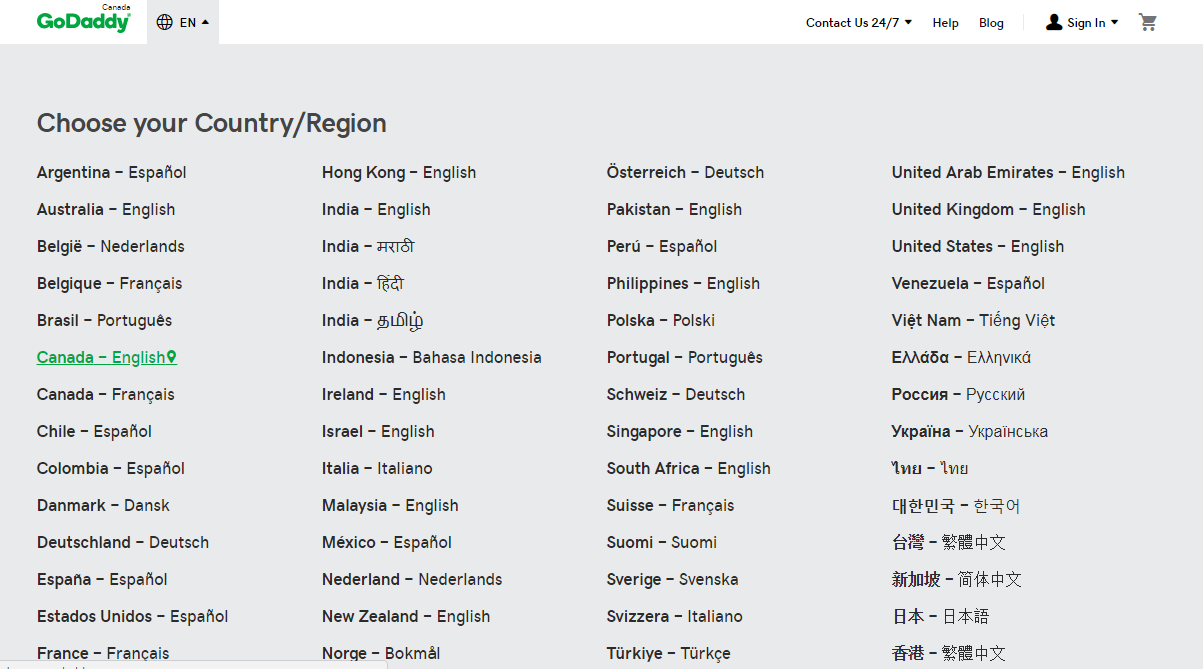Select Colombia – Español
The height and width of the screenshot is (669, 1203).
(x=111, y=468)
